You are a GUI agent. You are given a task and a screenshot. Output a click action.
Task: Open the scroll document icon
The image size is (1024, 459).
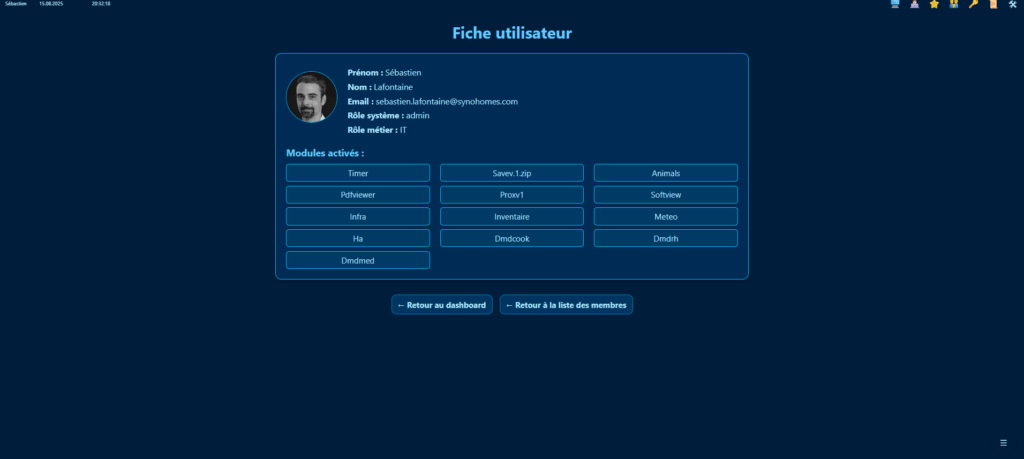point(992,5)
